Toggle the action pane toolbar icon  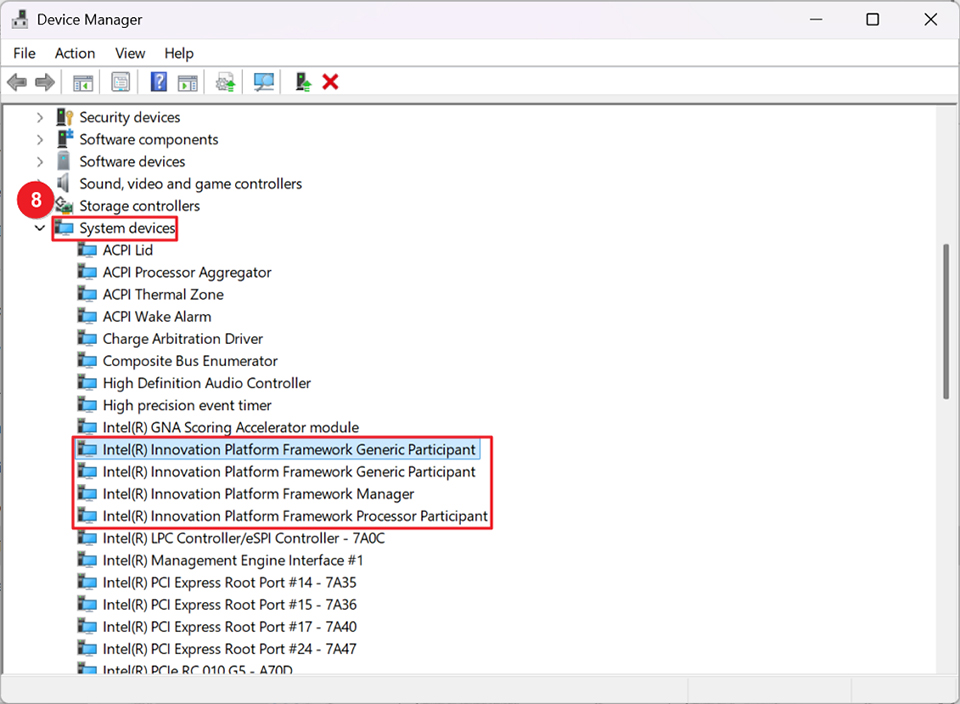coord(188,82)
